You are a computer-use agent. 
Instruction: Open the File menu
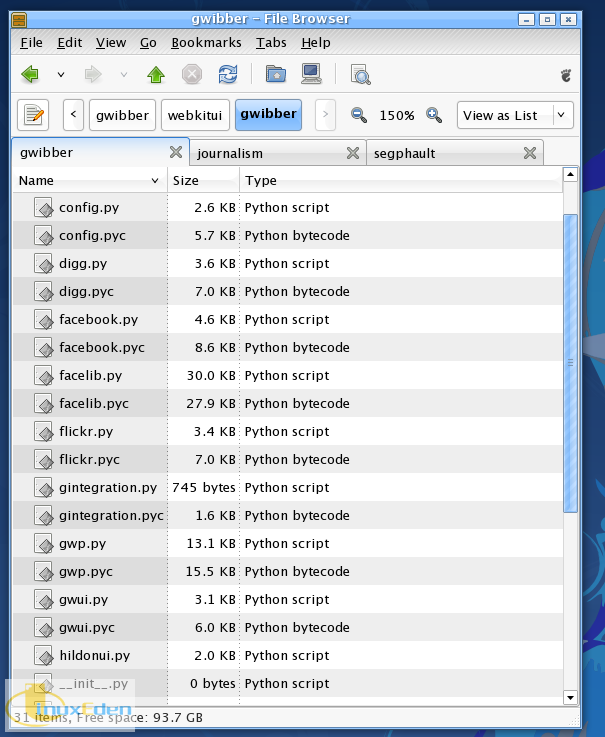[31, 43]
